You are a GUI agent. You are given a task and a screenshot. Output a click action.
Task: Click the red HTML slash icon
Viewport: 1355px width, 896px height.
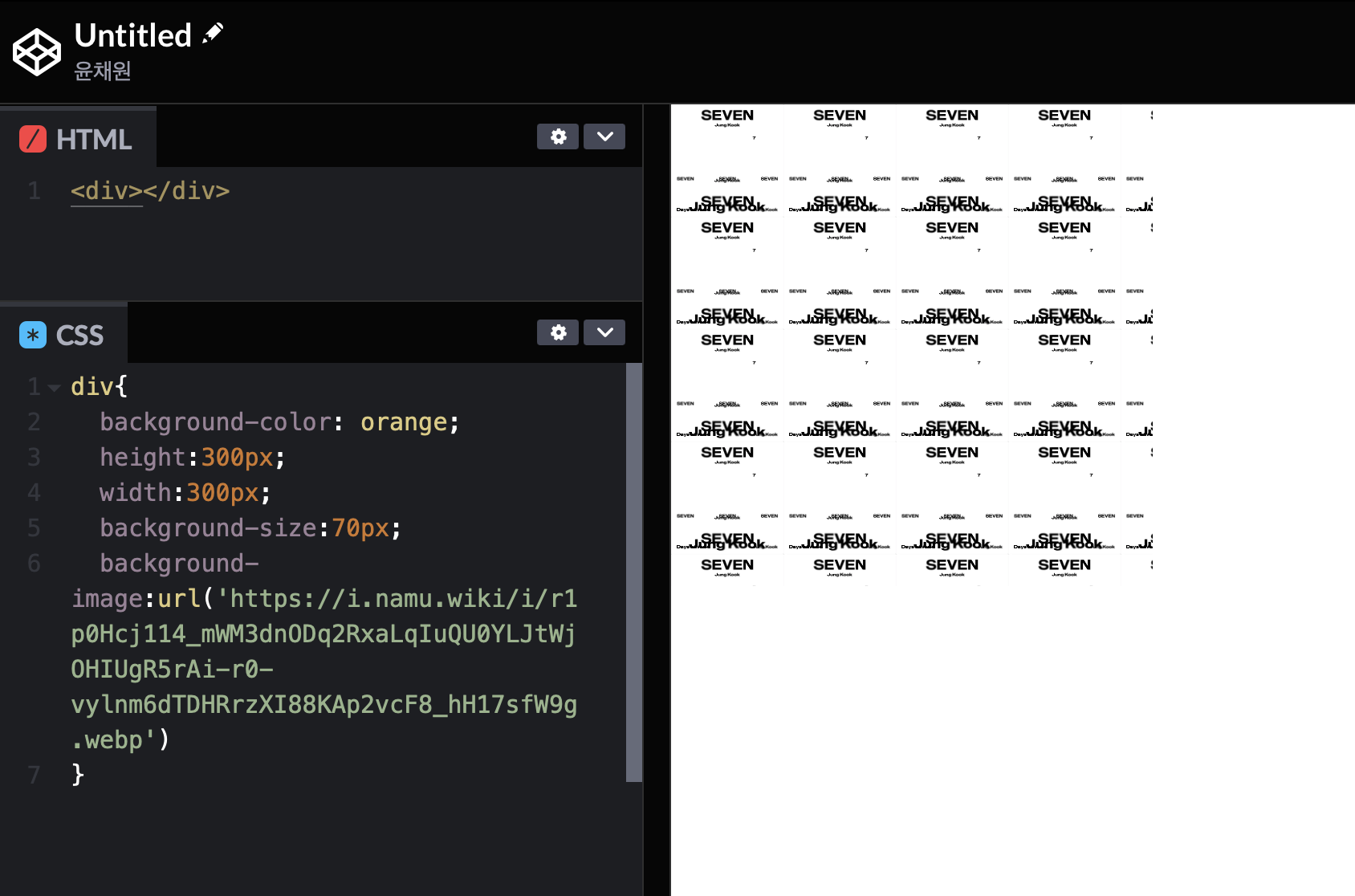coord(33,139)
